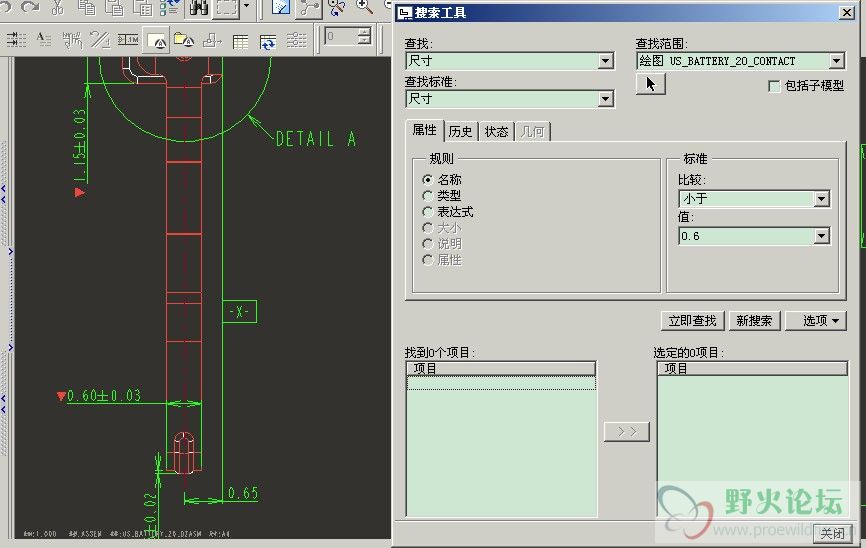This screenshot has width=866, height=548.
Task: Click 项目 header in selected items list
Action: [x=752, y=368]
